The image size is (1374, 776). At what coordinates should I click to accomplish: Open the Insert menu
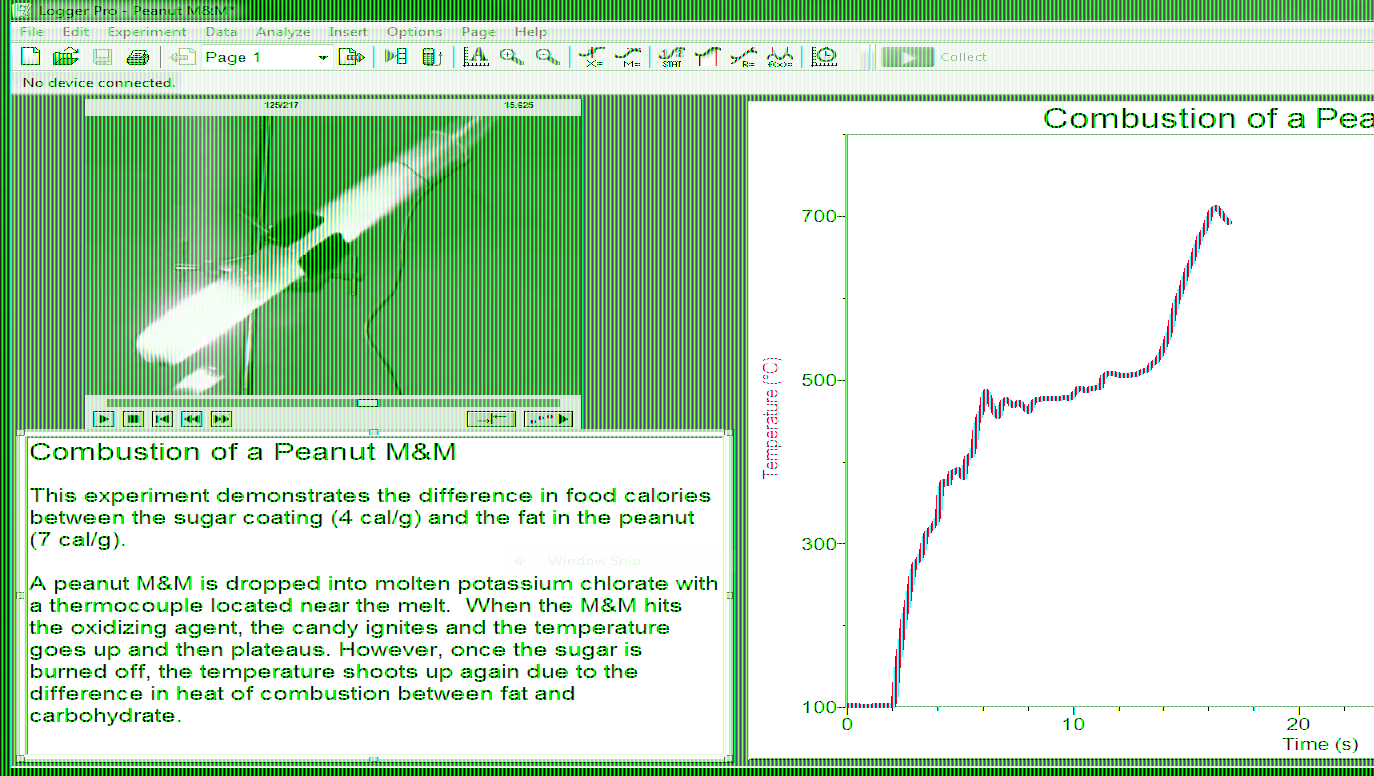point(348,32)
